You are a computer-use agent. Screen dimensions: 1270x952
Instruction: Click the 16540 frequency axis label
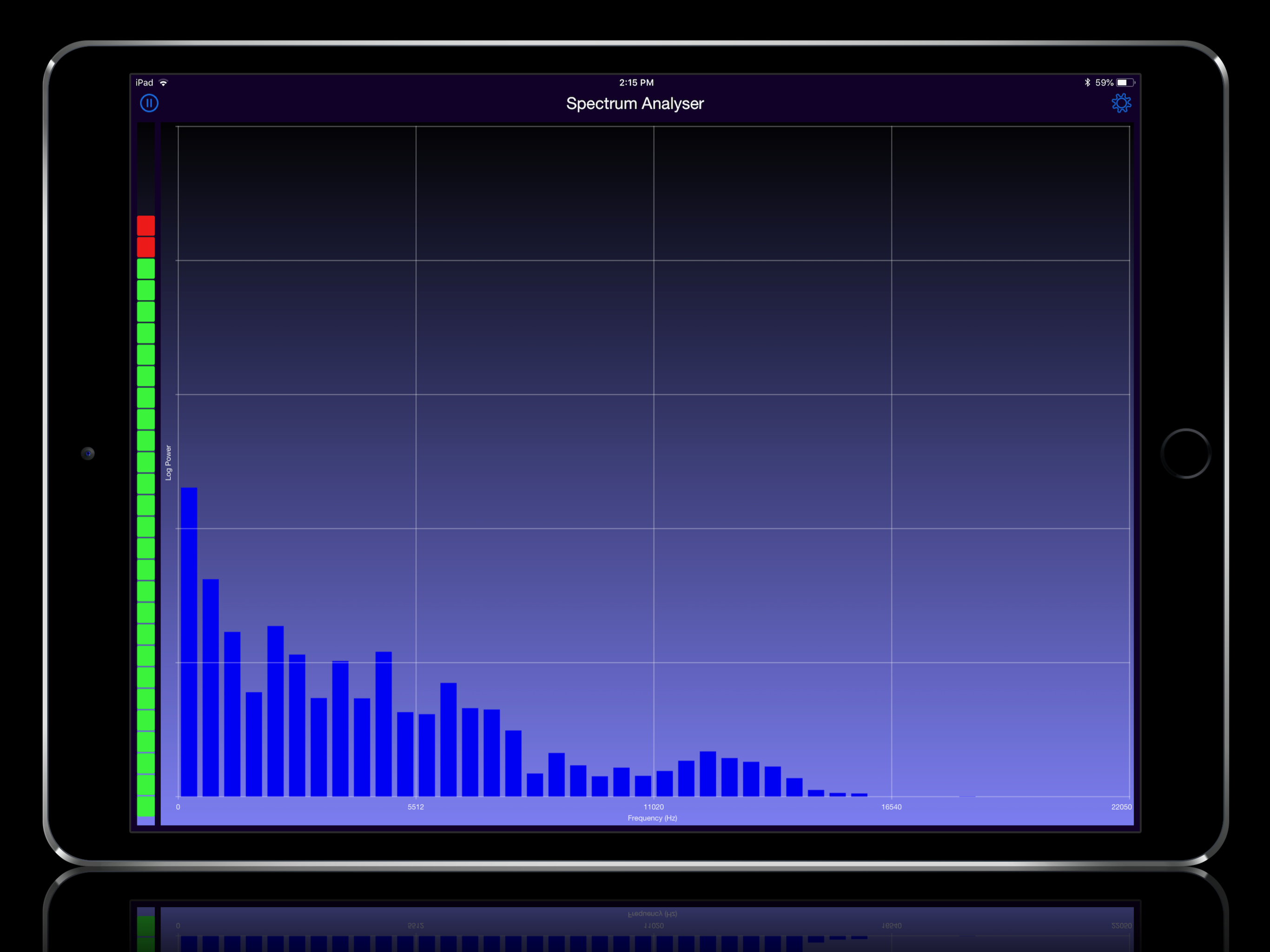click(x=891, y=807)
